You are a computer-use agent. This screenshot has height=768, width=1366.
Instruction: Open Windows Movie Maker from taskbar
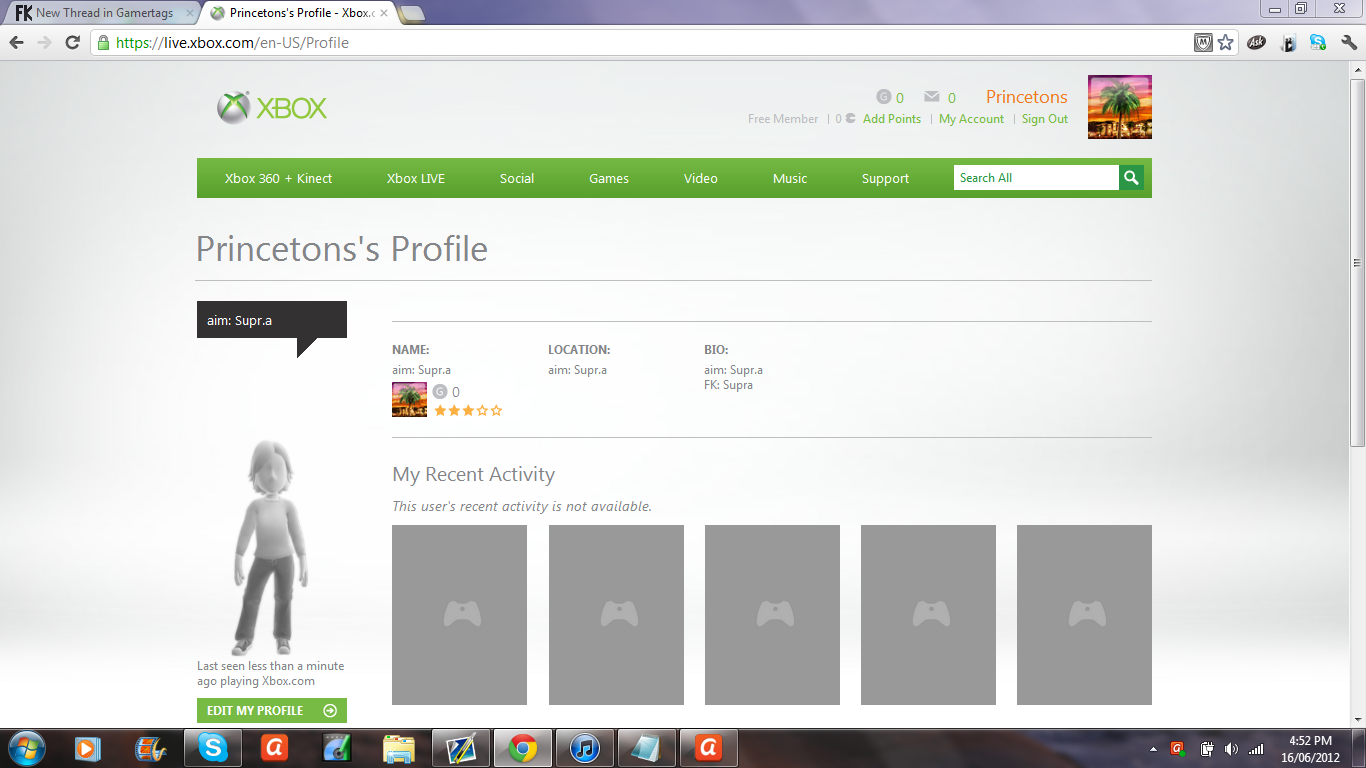(150, 748)
